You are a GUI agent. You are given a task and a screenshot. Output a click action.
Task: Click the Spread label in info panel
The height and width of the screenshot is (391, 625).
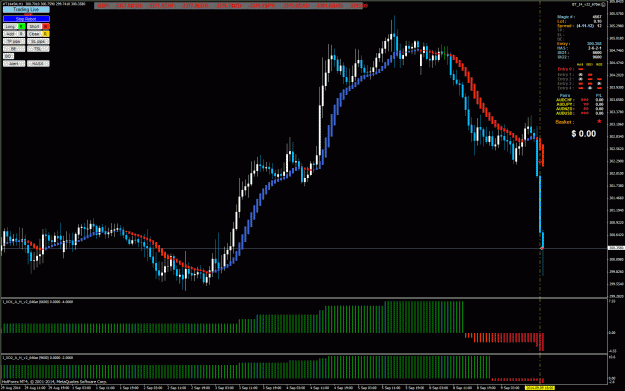point(565,26)
